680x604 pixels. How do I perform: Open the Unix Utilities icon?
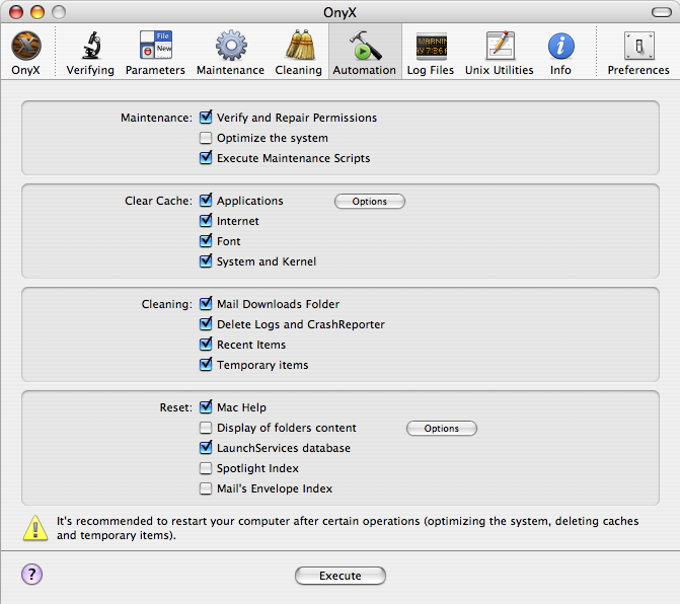(x=500, y=45)
